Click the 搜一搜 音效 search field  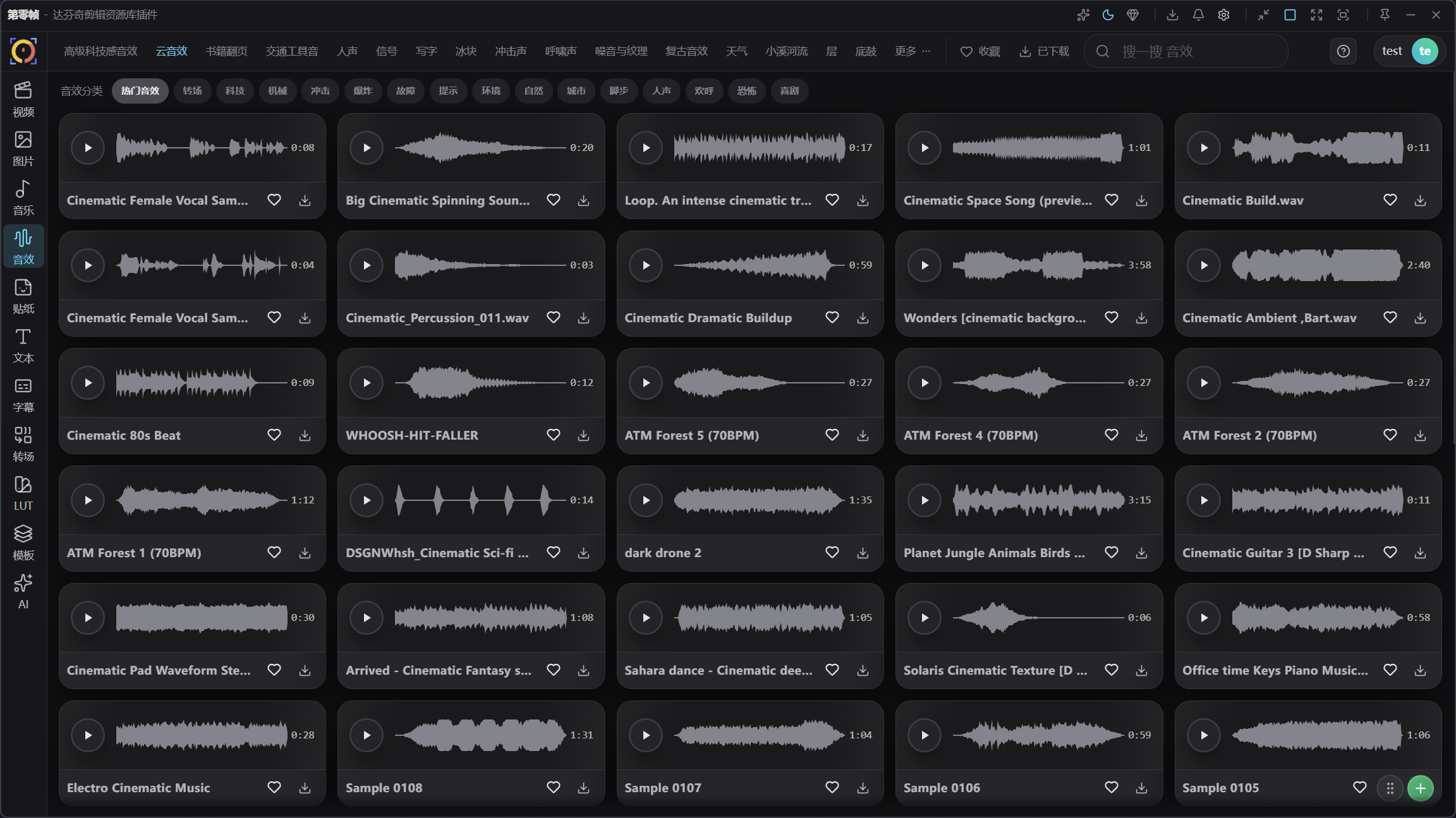pos(1186,51)
